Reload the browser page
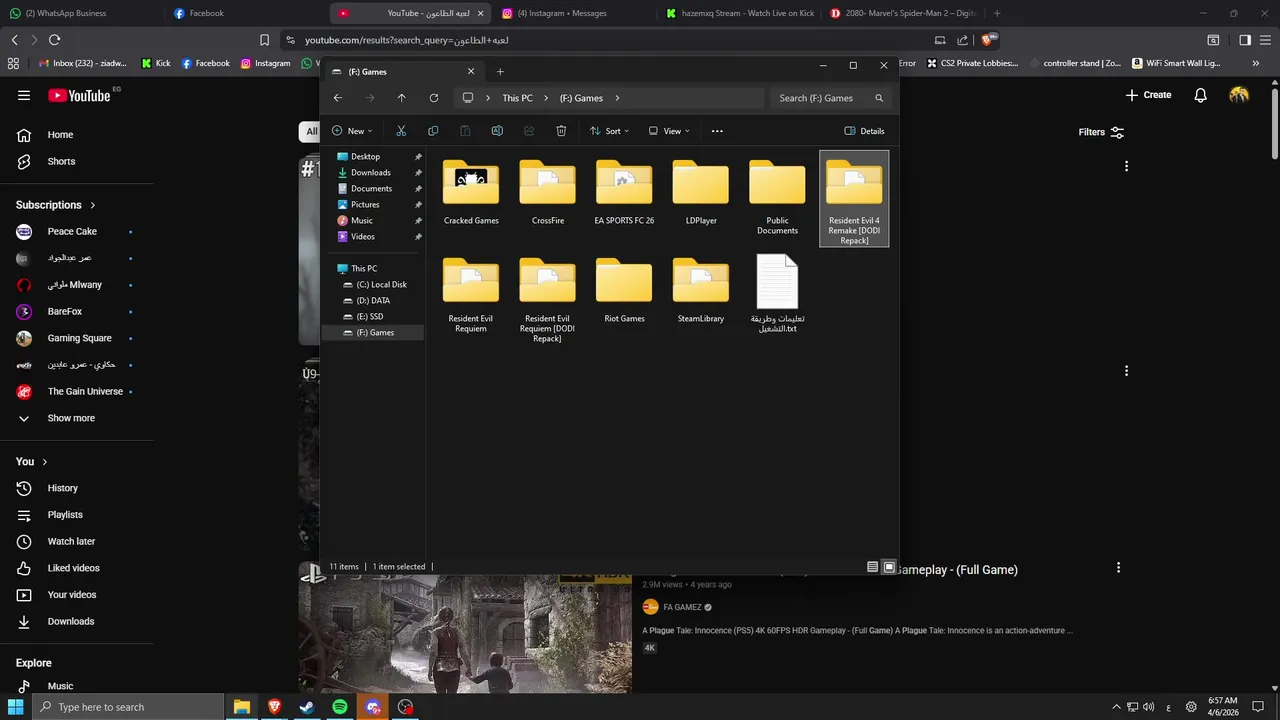The image size is (1280, 720). tap(54, 40)
